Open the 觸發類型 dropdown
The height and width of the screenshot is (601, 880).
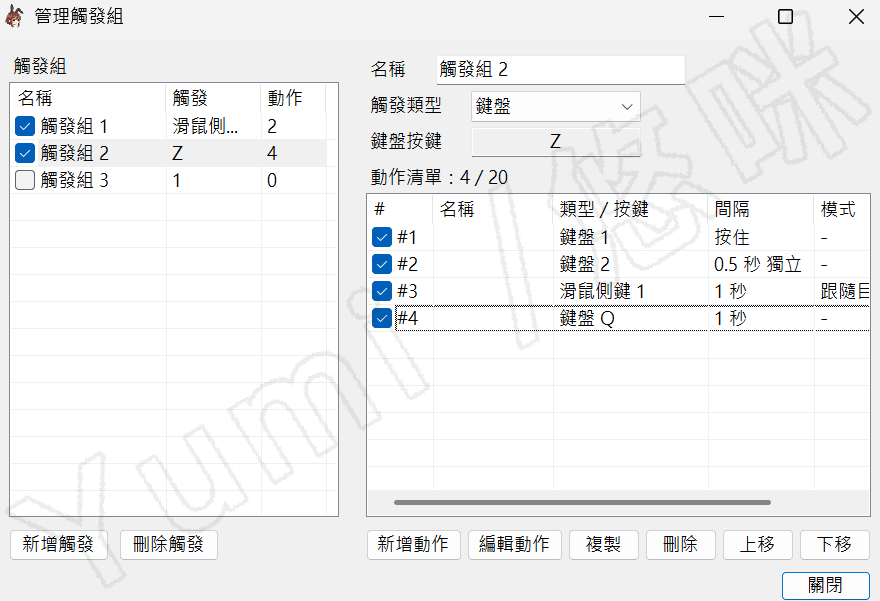(x=556, y=106)
